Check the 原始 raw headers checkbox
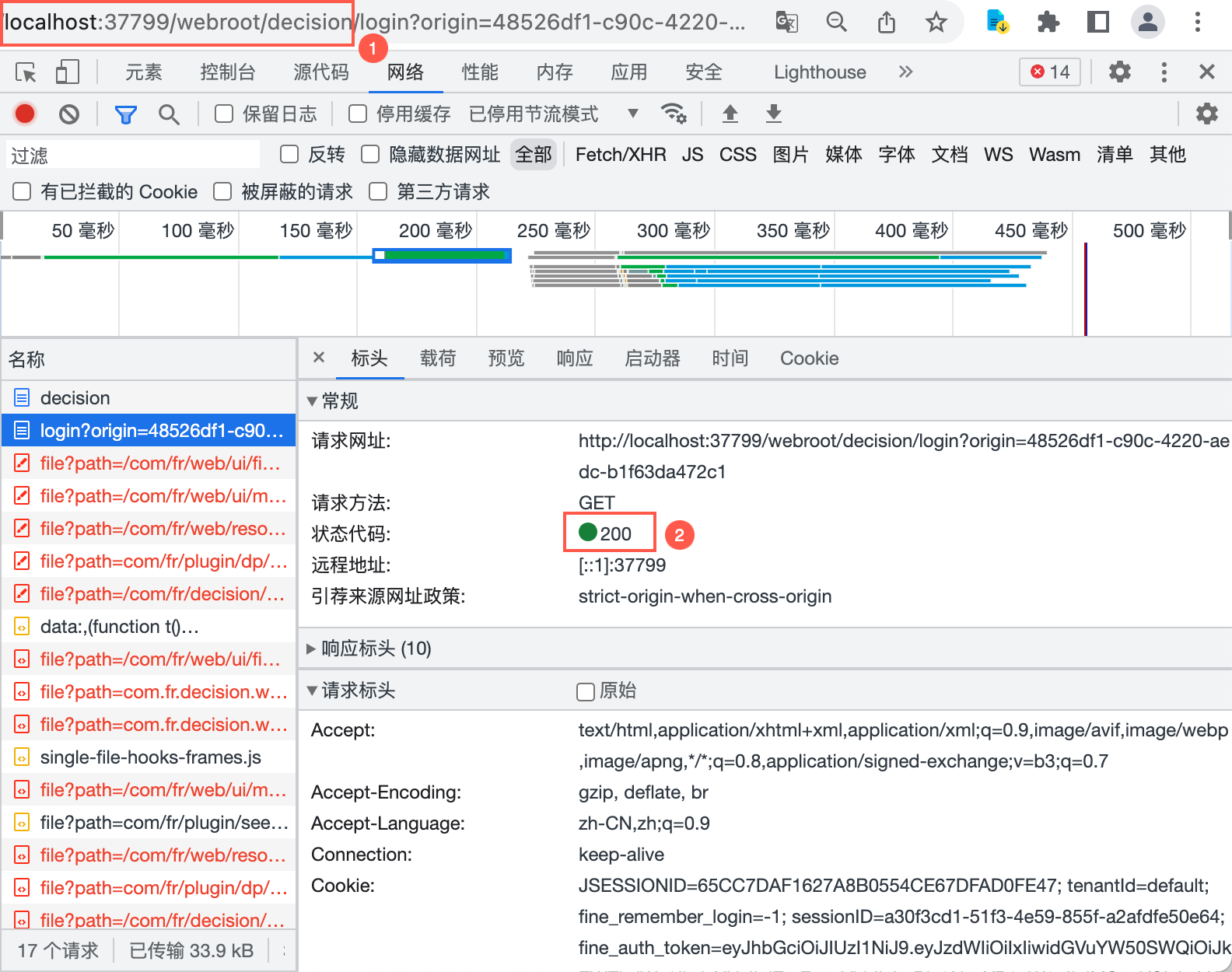Image resolution: width=1232 pixels, height=972 pixels. [586, 691]
